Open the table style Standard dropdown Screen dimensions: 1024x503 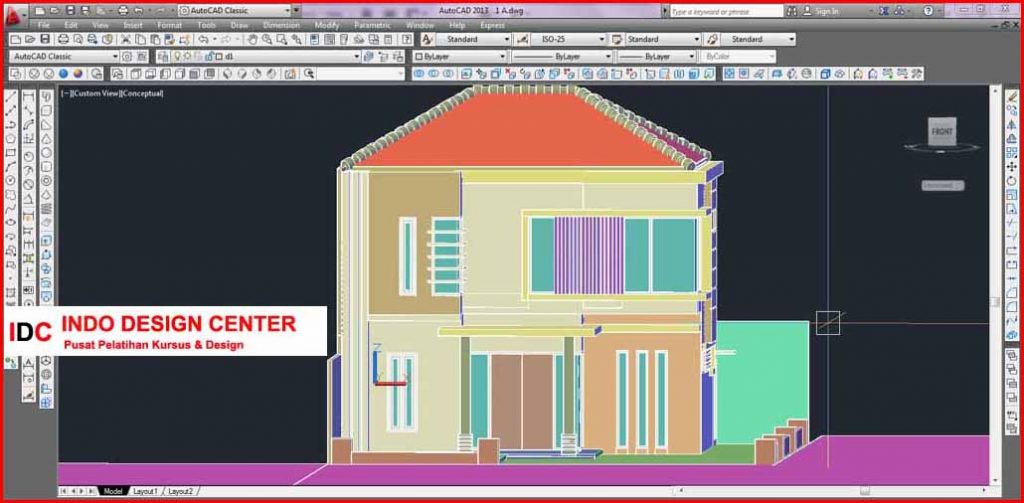(662, 39)
